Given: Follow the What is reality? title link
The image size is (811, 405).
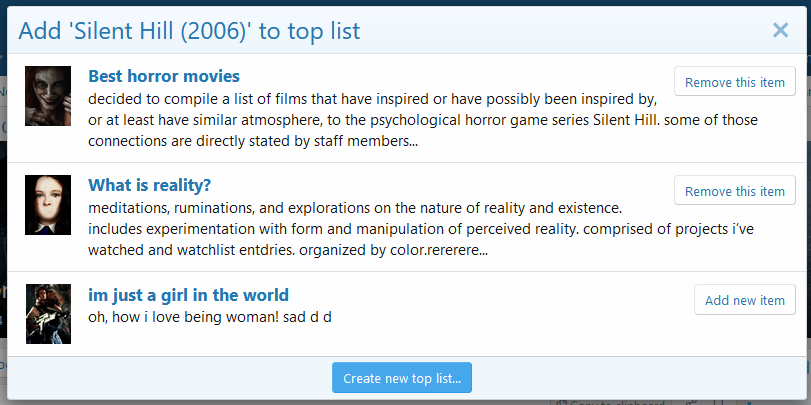Looking at the screenshot, I should tap(149, 185).
